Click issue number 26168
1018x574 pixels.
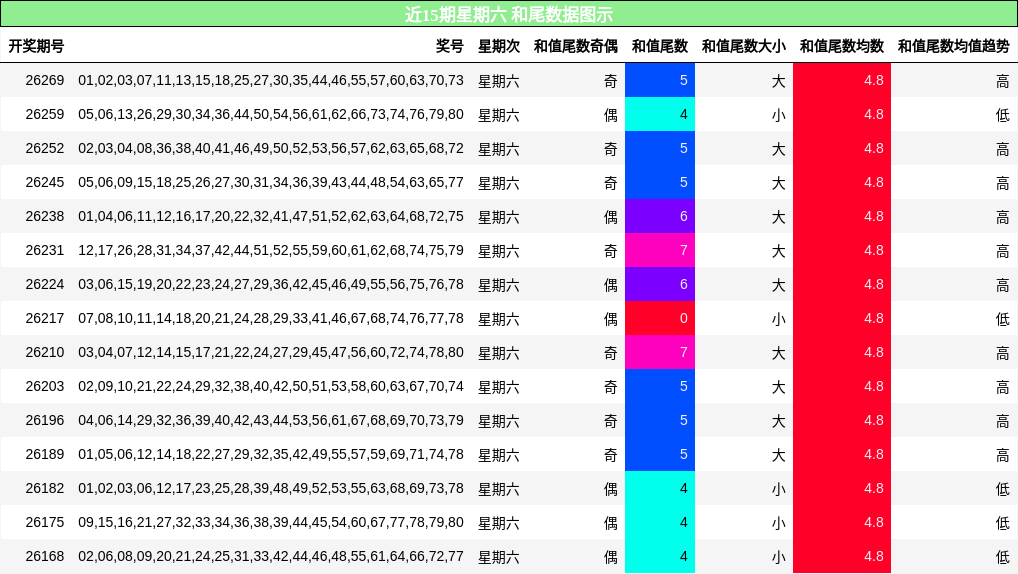coord(45,556)
